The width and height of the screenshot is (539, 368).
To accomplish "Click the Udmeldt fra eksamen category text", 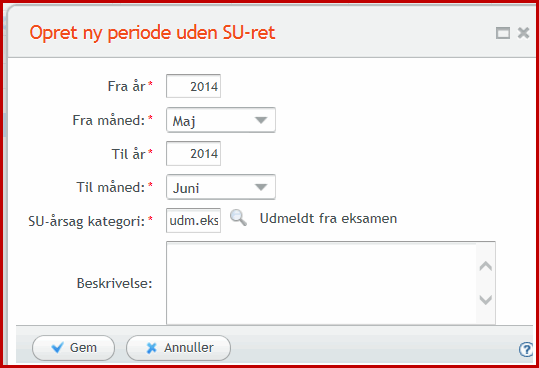I will pyautogui.click(x=328, y=219).
